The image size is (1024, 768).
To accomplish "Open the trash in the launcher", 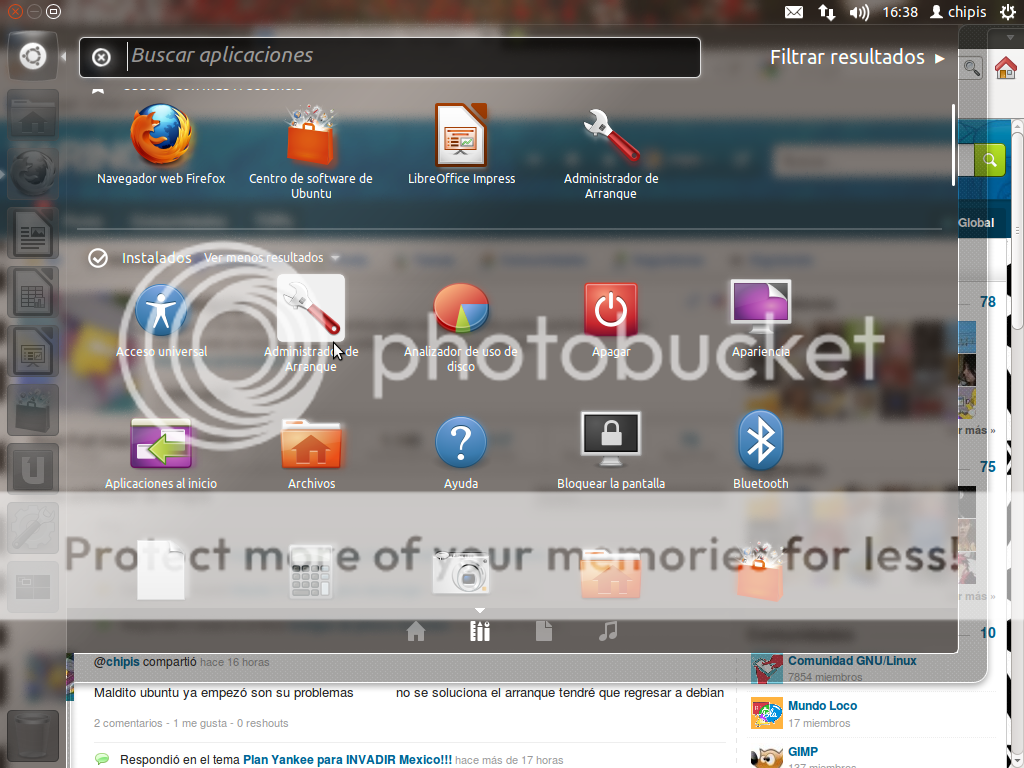I will [33, 736].
